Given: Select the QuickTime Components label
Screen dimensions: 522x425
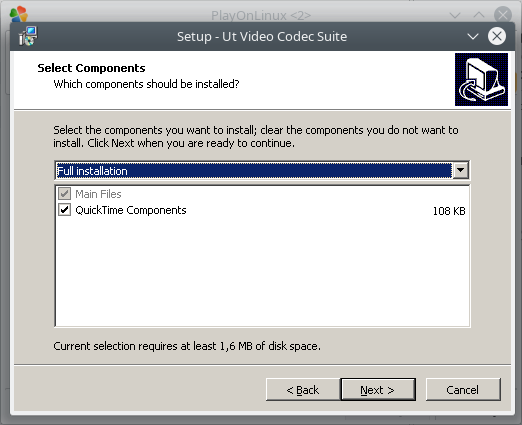Looking at the screenshot, I should pyautogui.click(x=131, y=210).
